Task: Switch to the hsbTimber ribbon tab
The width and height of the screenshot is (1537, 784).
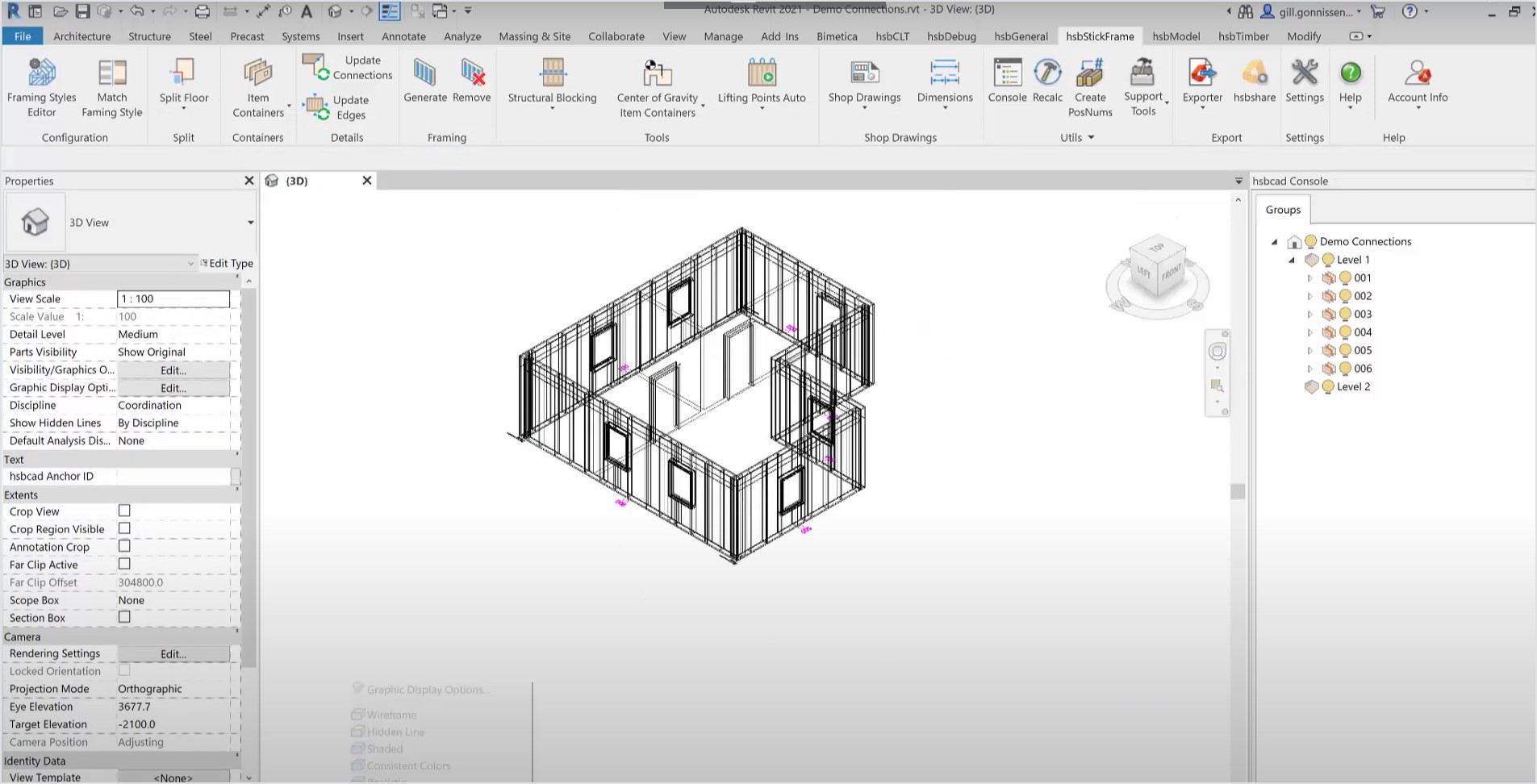Action: coord(1243,36)
